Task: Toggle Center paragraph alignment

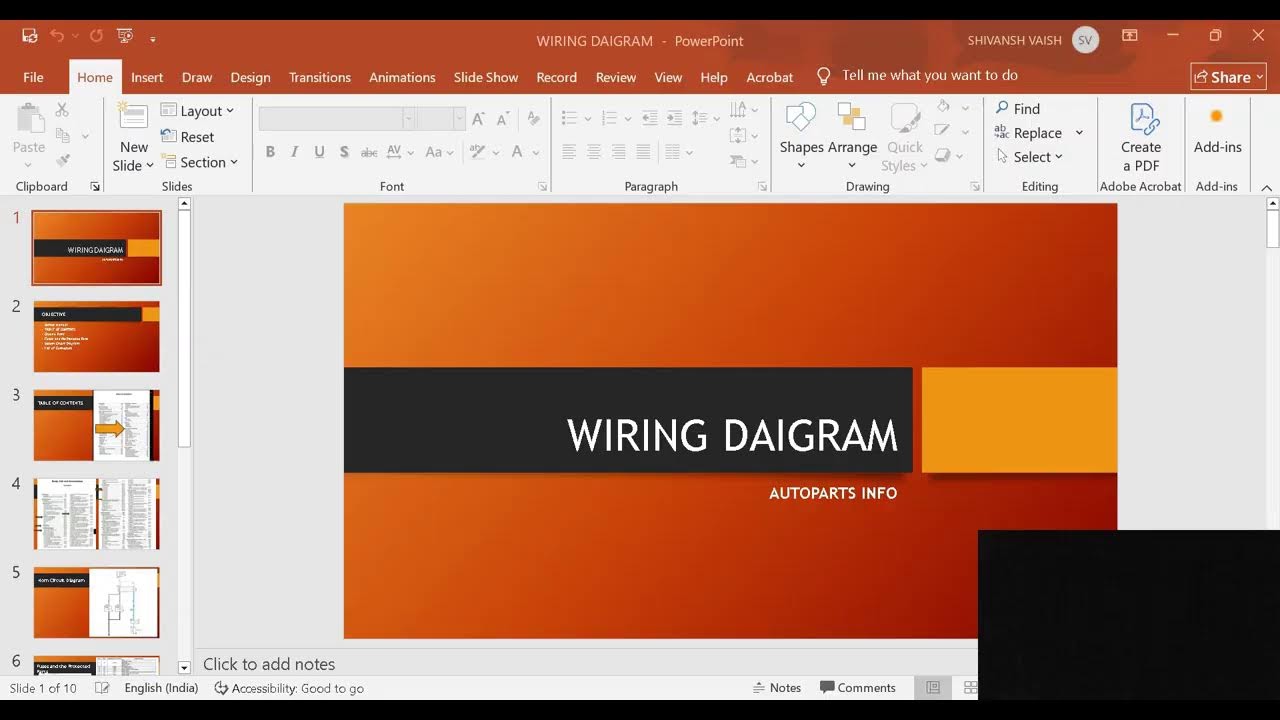Action: click(594, 152)
